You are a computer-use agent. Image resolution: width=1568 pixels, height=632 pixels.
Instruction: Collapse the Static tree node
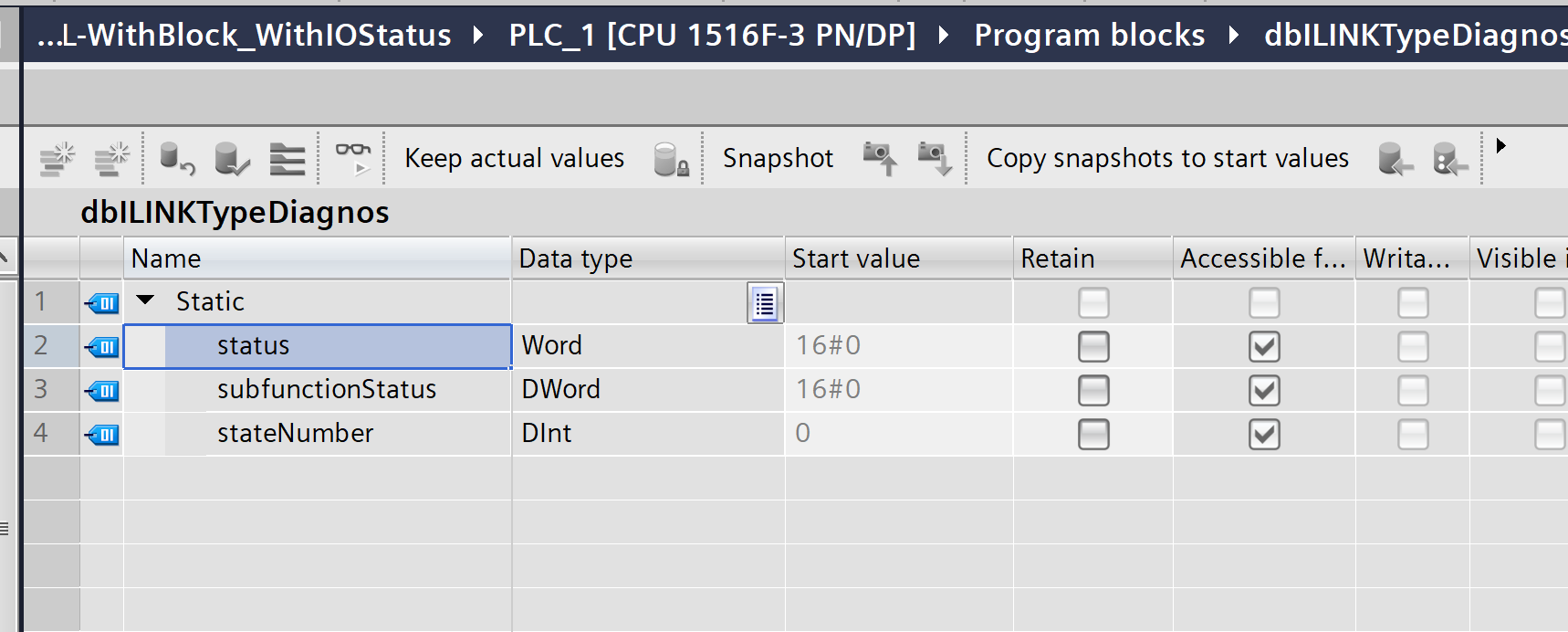(x=145, y=300)
